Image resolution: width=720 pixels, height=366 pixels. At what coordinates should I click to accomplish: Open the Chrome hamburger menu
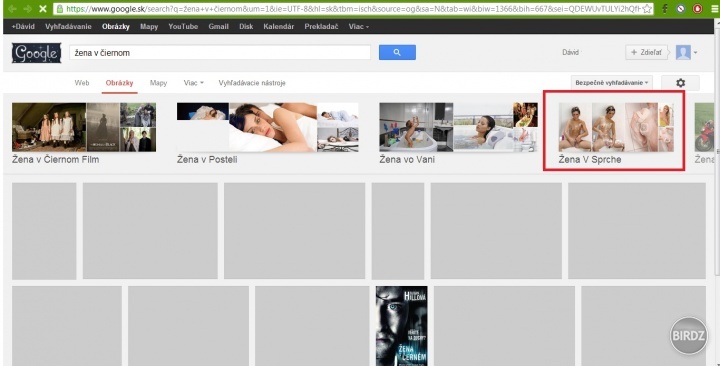714,9
